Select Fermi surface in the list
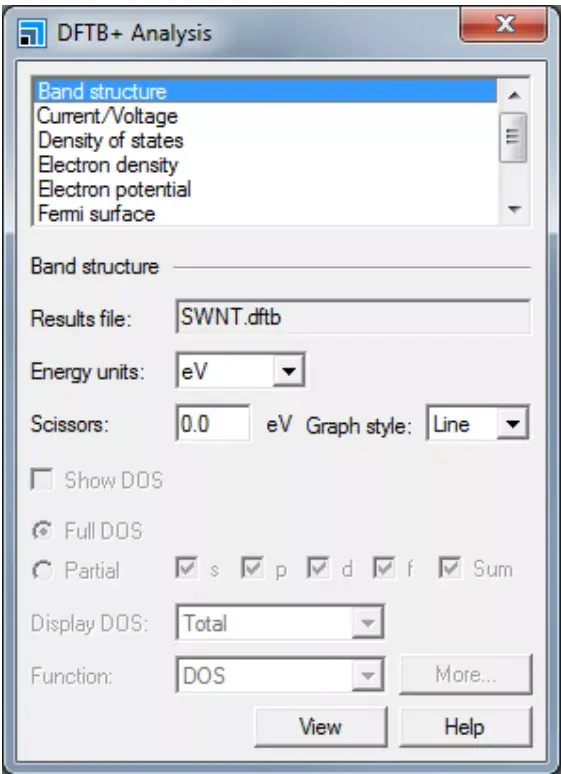 pos(266,214)
